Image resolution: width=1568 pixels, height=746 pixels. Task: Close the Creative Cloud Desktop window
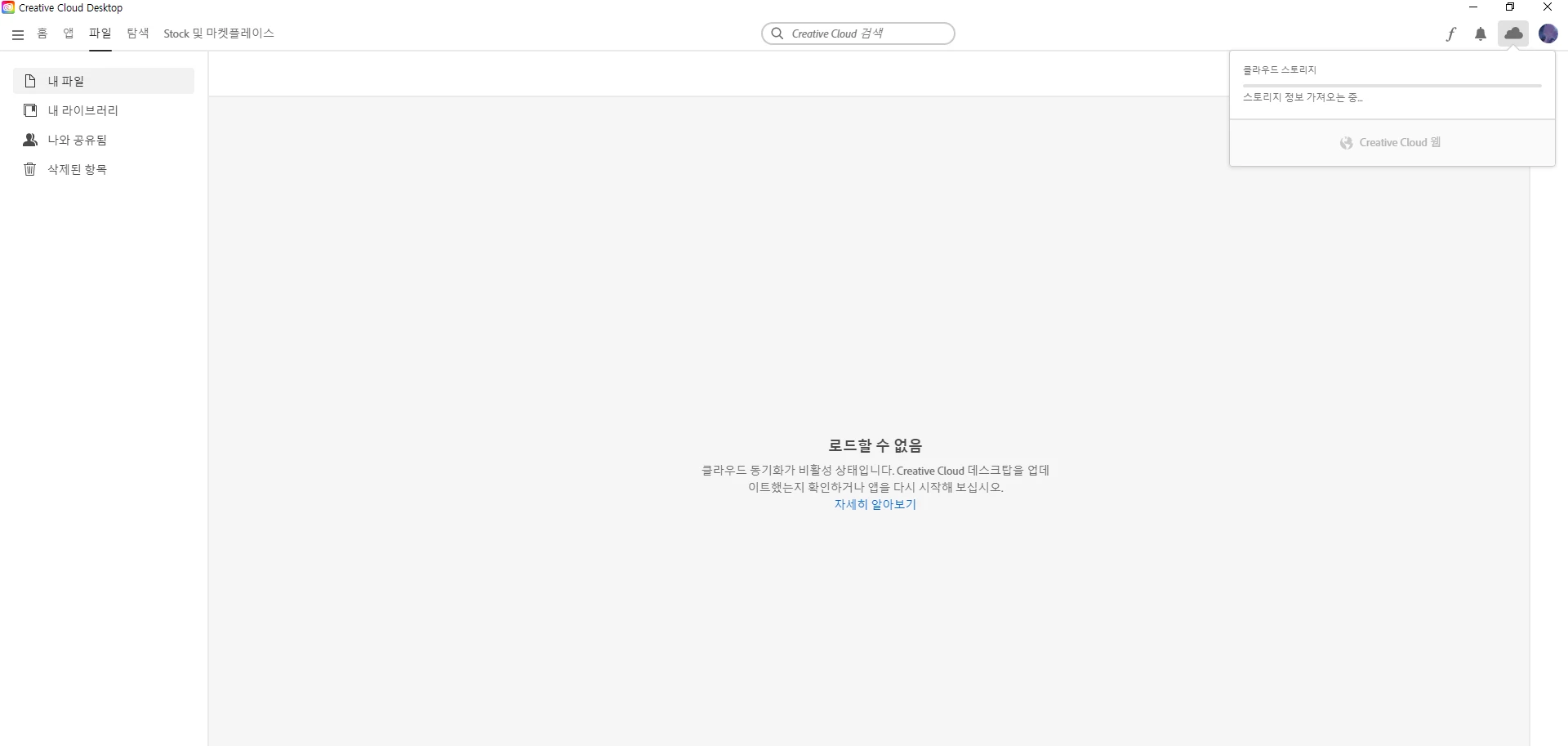point(1548,7)
